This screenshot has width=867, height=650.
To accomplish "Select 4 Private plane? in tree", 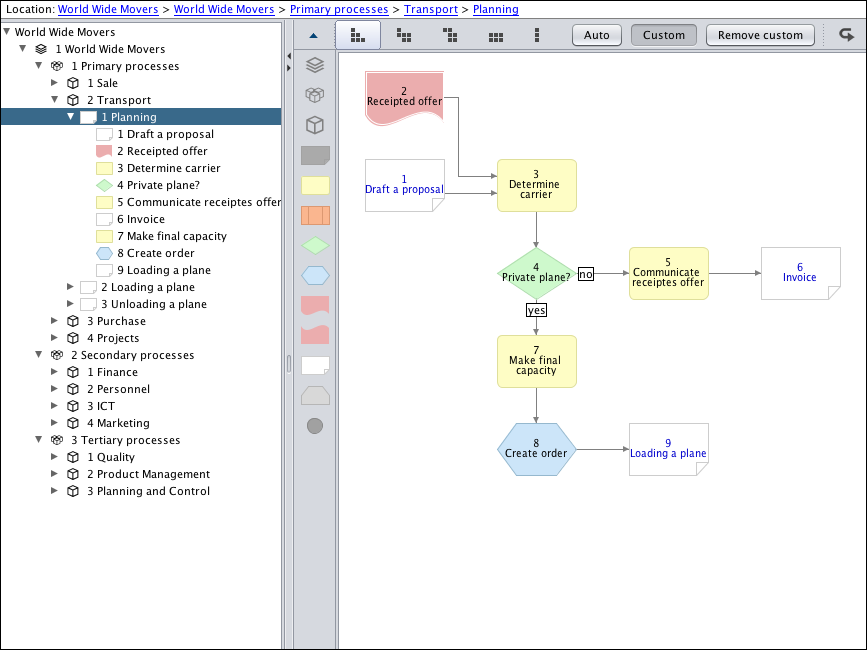I will 148,185.
